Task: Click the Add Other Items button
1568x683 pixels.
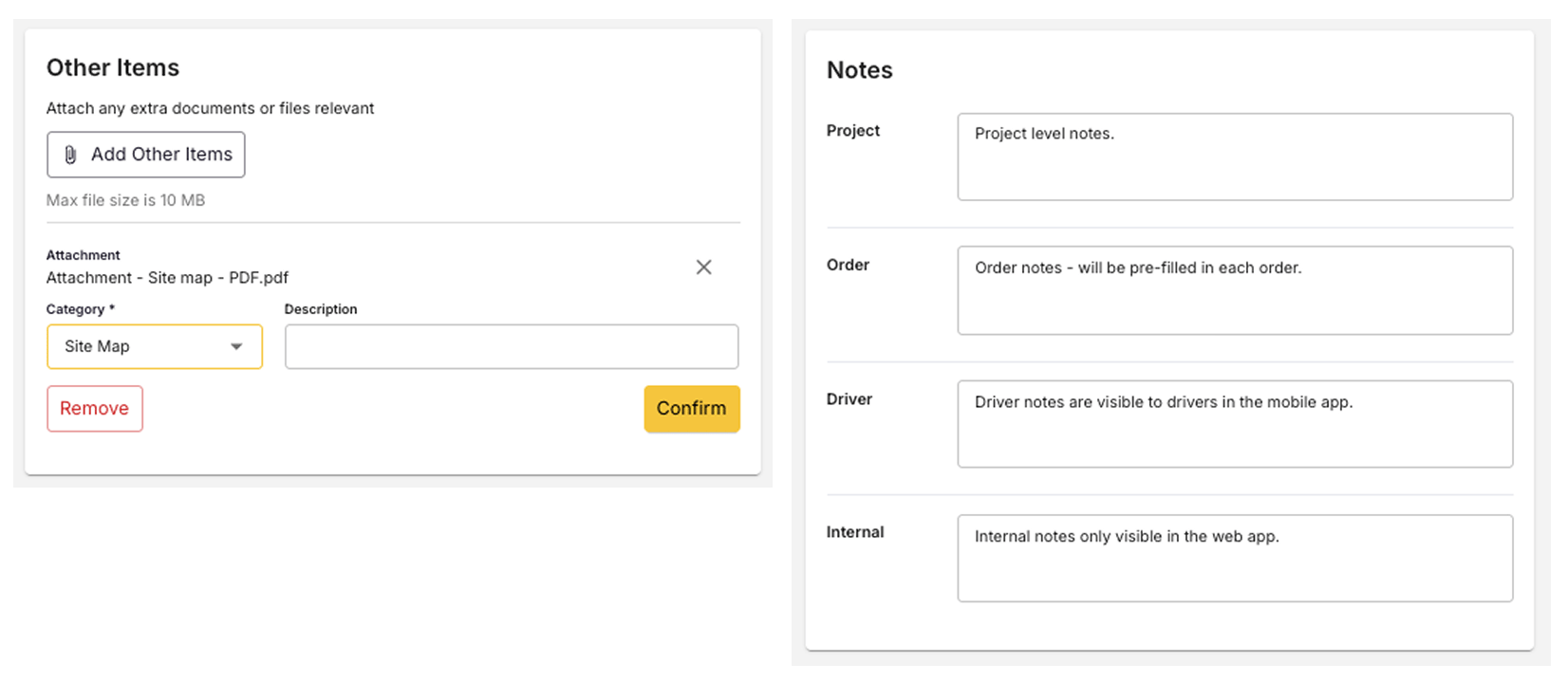Action: pyautogui.click(x=146, y=155)
